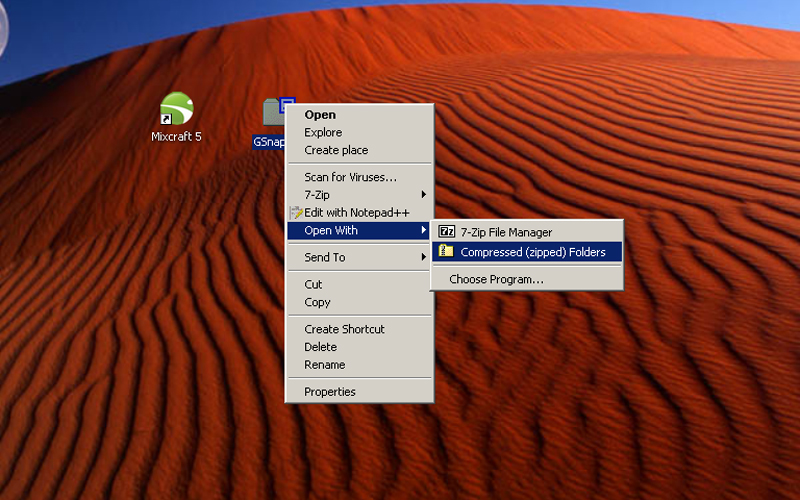Expand the 7-Zip submenu arrow
The width and height of the screenshot is (800, 500).
coord(423,194)
